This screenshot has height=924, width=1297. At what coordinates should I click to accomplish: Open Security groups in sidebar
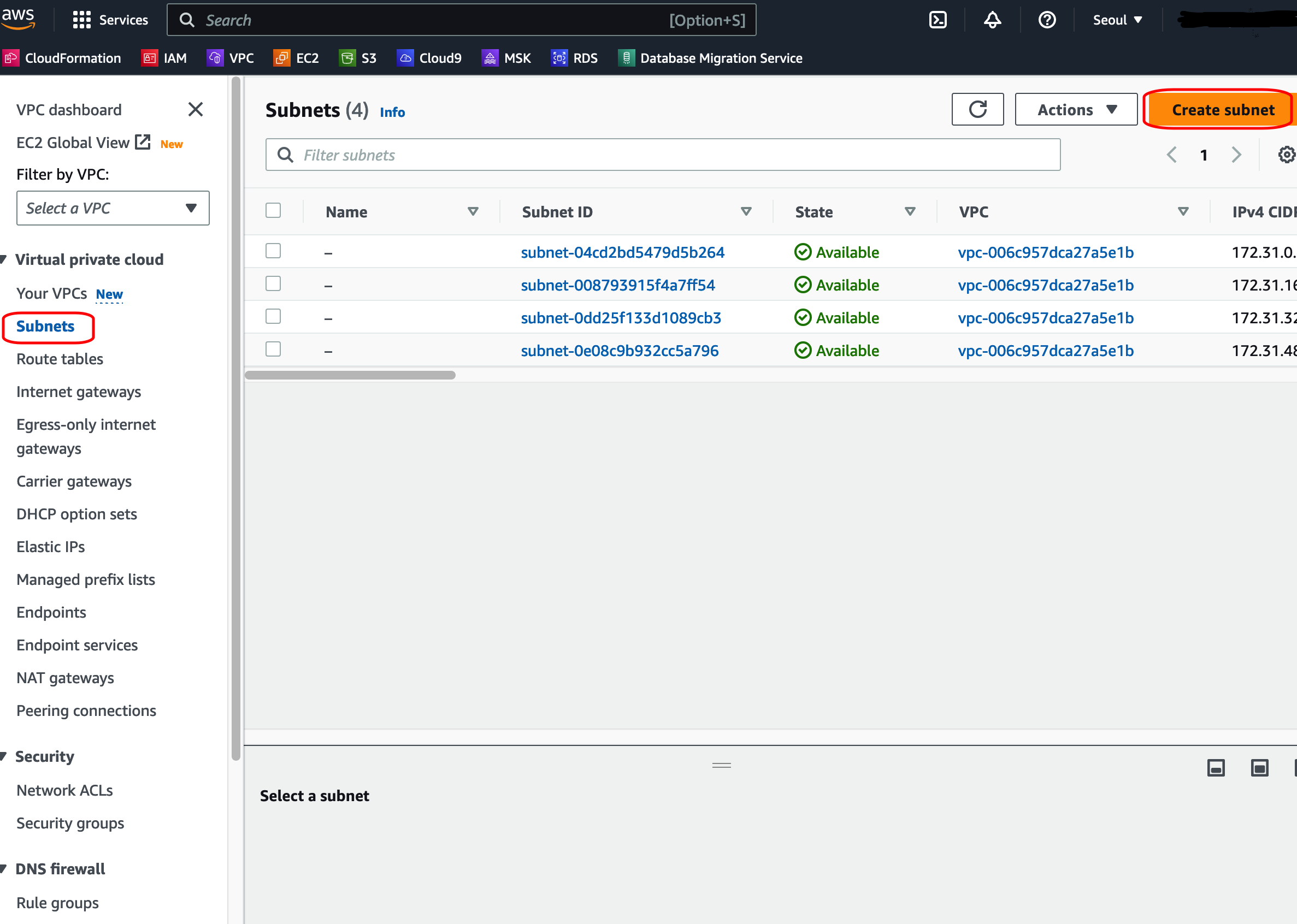(70, 824)
